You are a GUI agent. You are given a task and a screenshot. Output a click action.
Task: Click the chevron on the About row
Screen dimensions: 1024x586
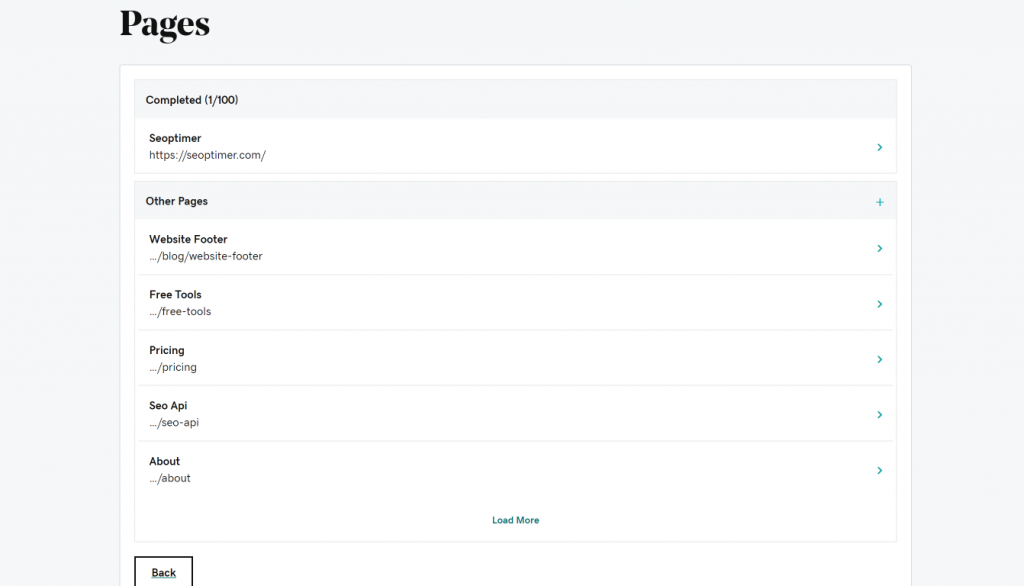point(879,470)
